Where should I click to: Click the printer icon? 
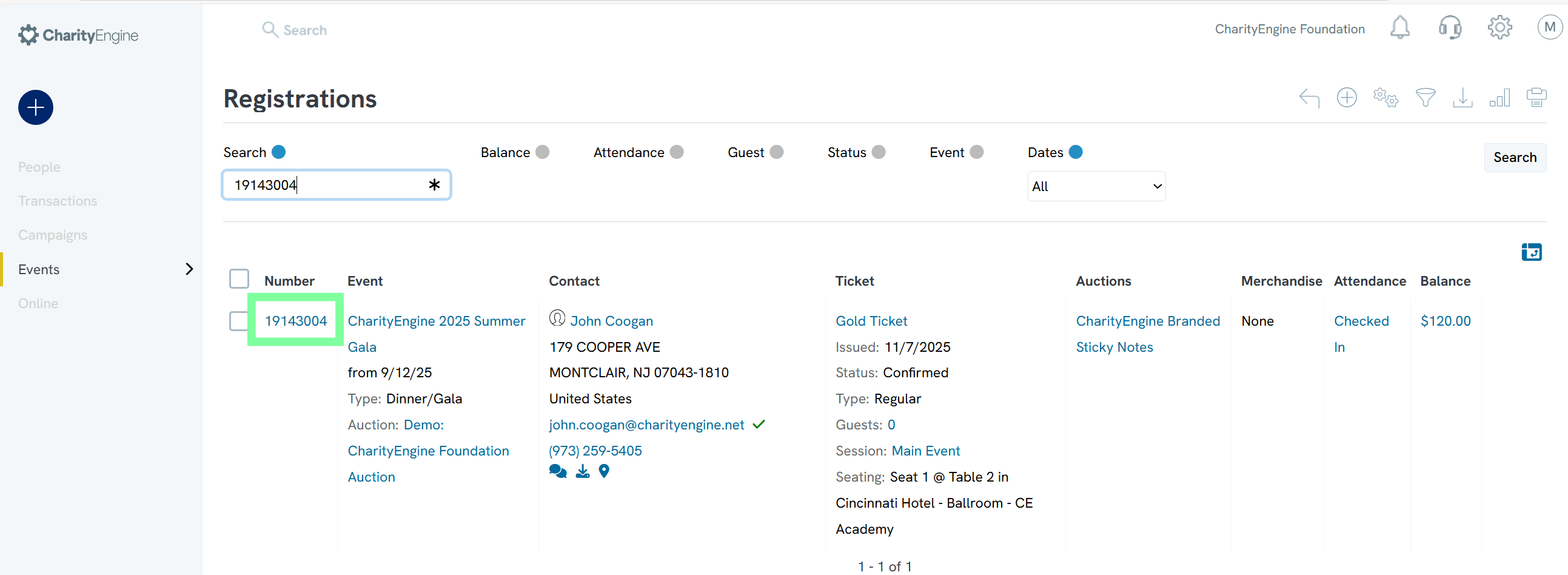coord(1536,98)
